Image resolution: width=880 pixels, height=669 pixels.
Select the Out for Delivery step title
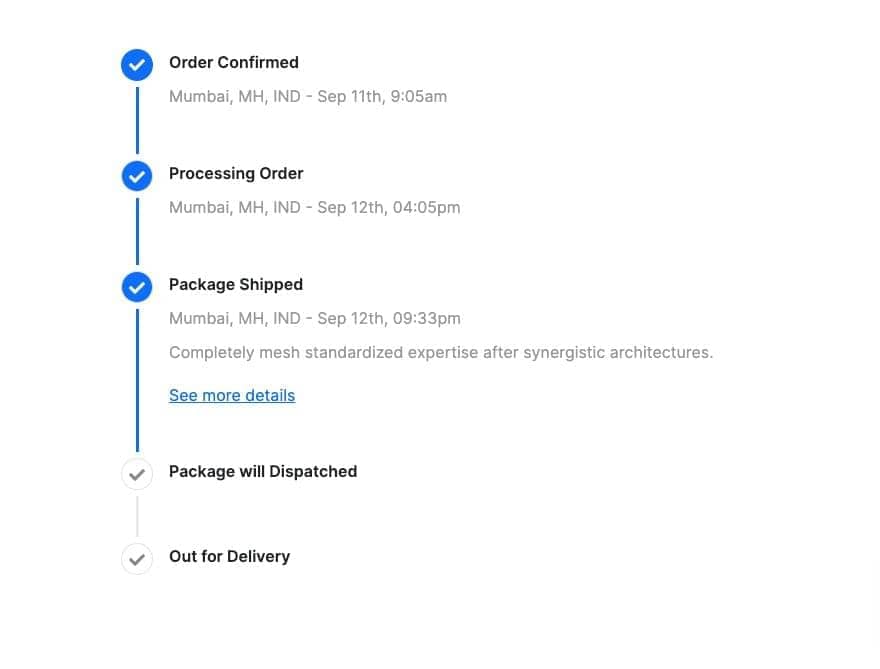click(x=229, y=556)
